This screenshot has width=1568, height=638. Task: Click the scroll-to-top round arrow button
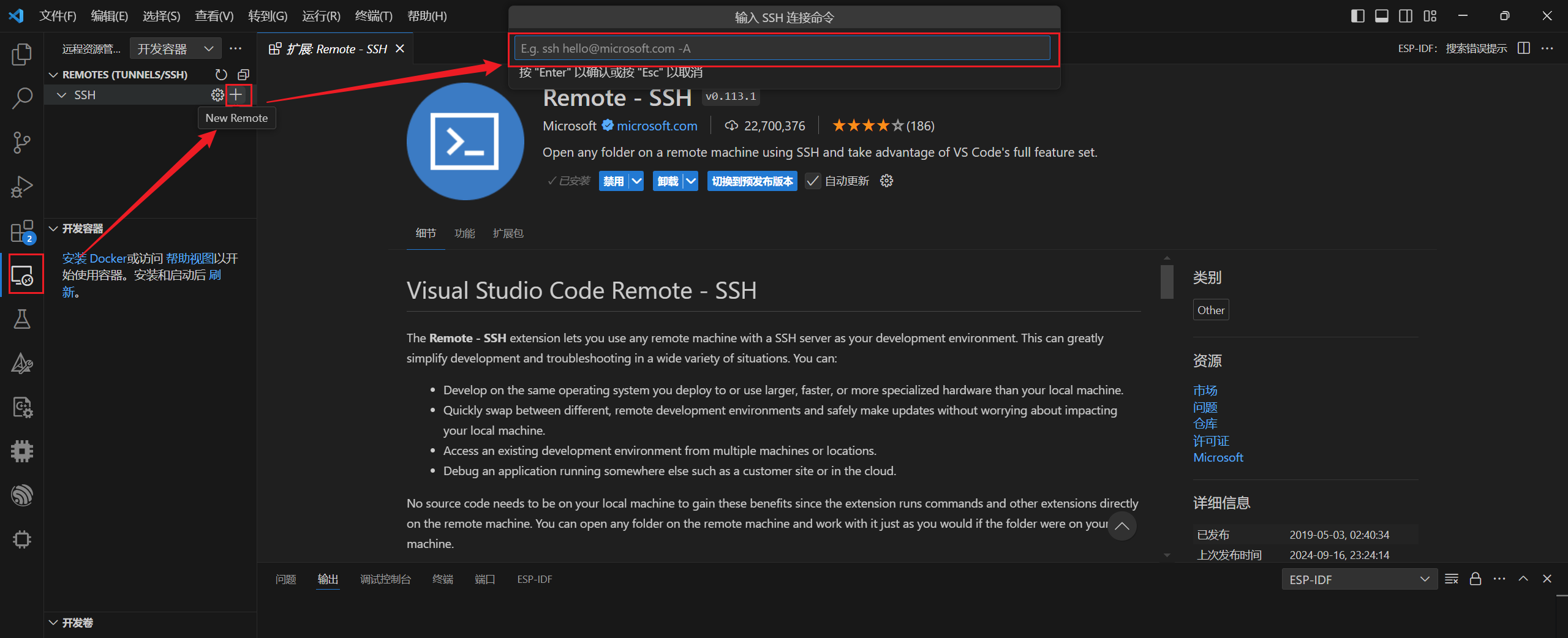coord(1122,527)
